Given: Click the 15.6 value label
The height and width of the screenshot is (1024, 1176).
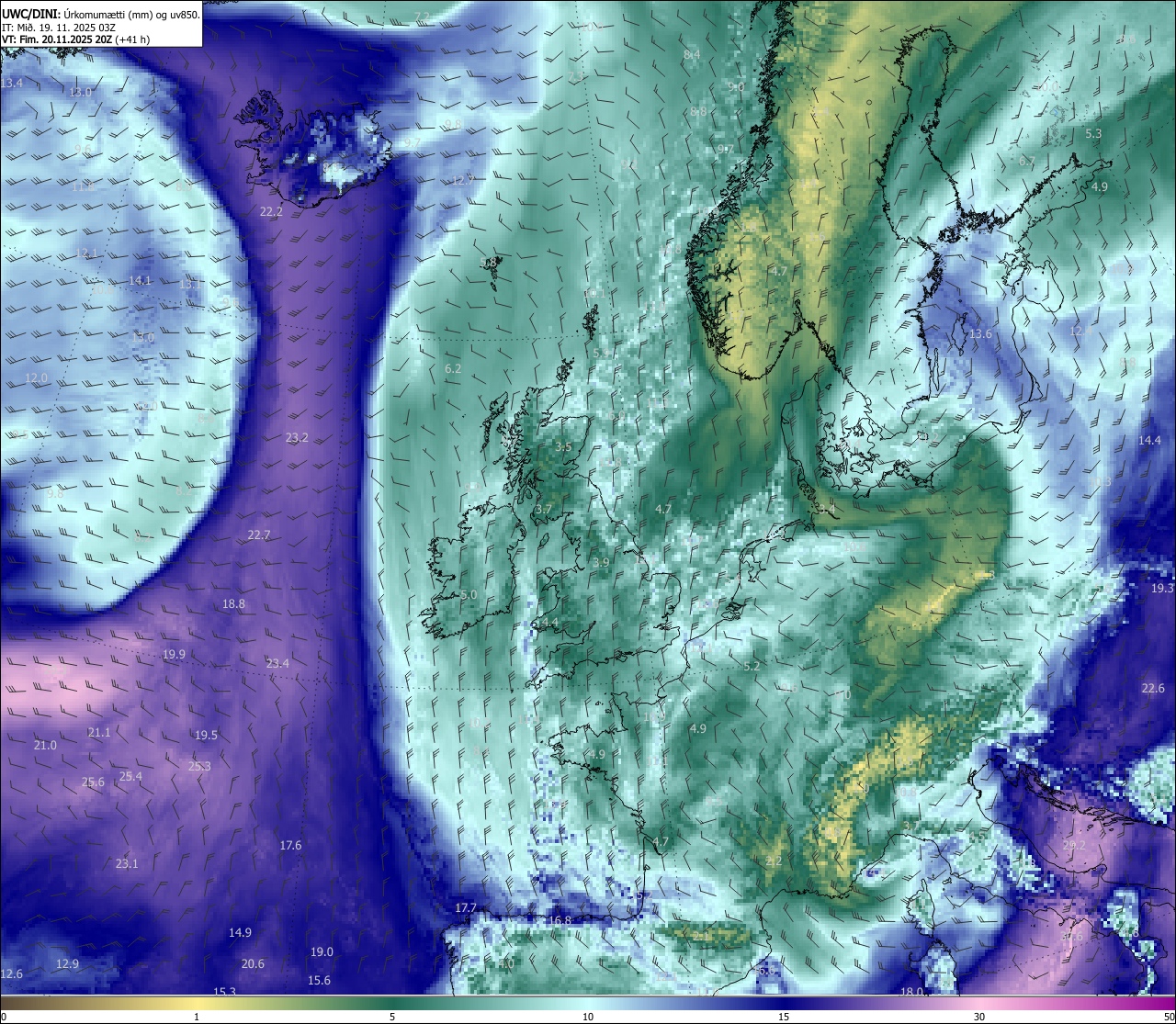Looking at the screenshot, I should [x=319, y=981].
